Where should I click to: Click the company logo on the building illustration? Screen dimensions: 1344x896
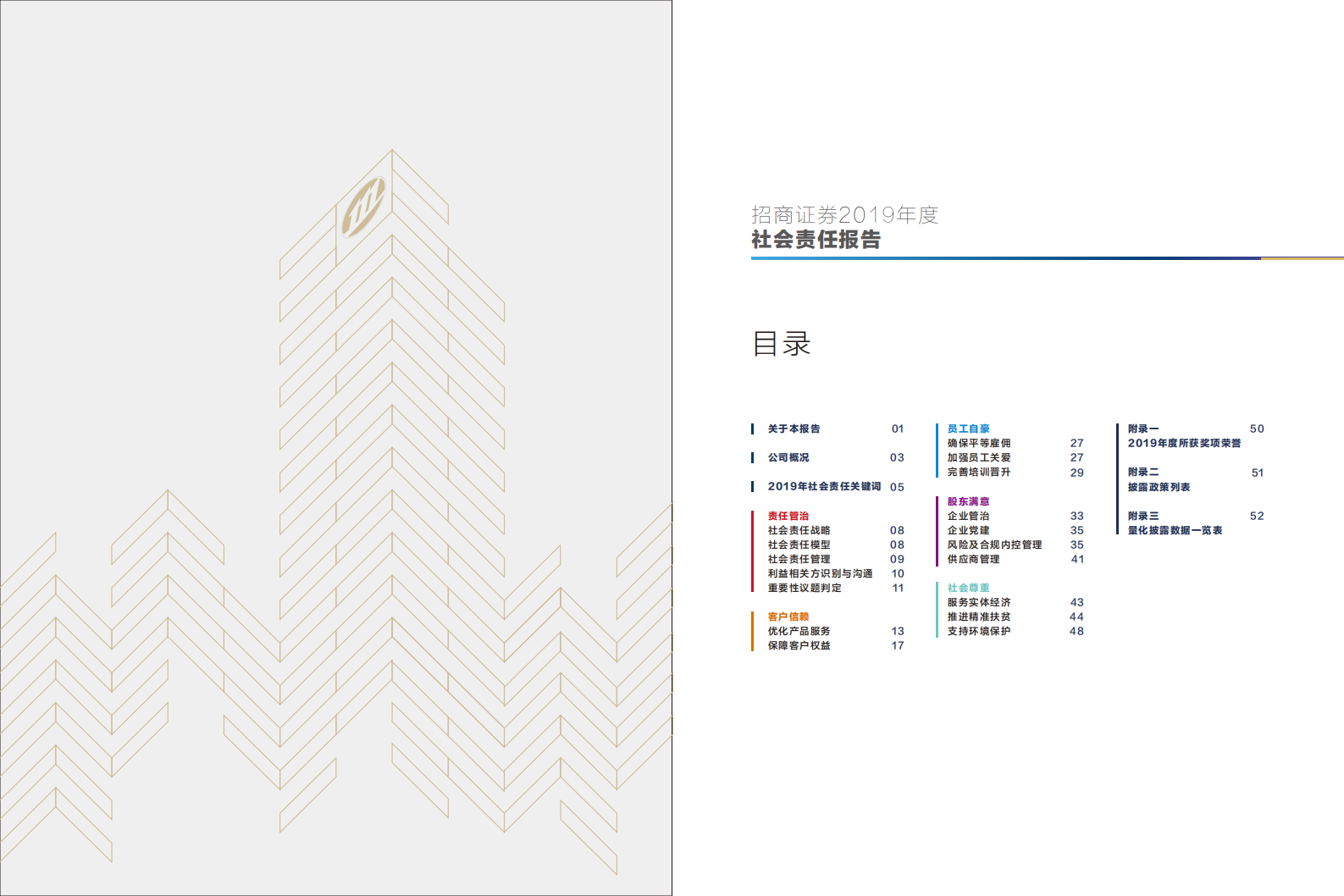coord(364,207)
